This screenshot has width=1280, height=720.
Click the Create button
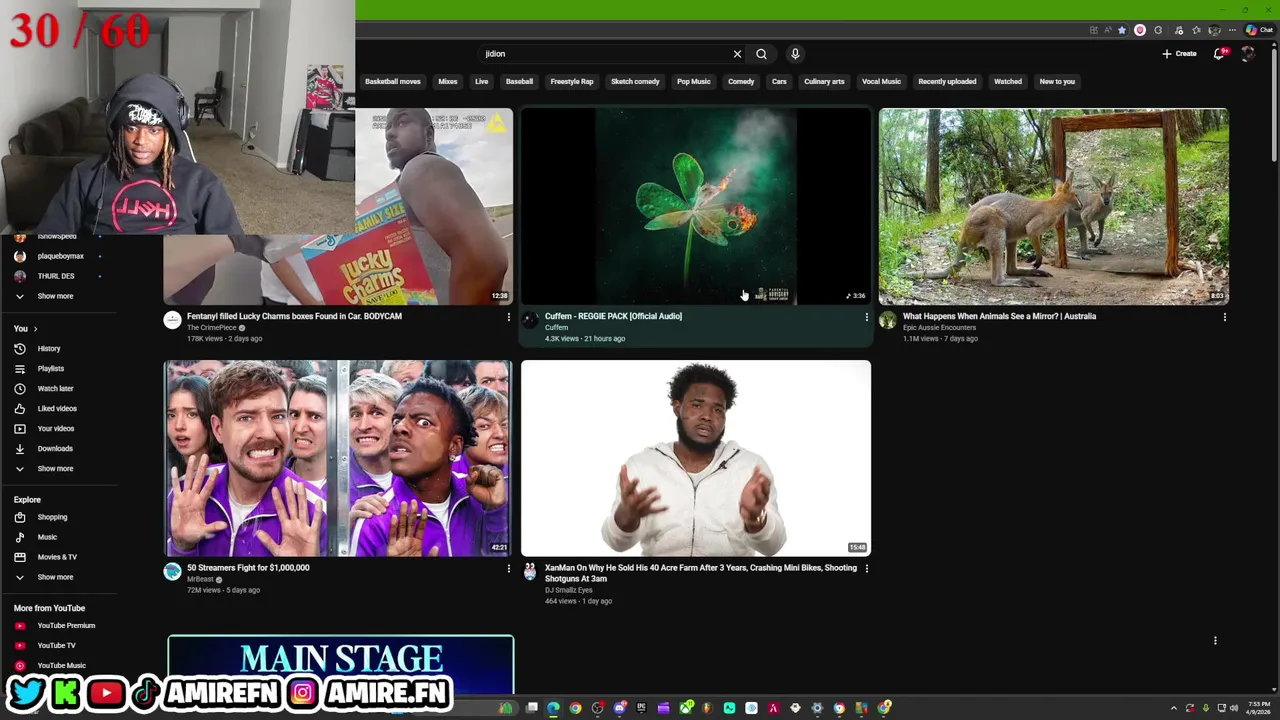click(1179, 54)
